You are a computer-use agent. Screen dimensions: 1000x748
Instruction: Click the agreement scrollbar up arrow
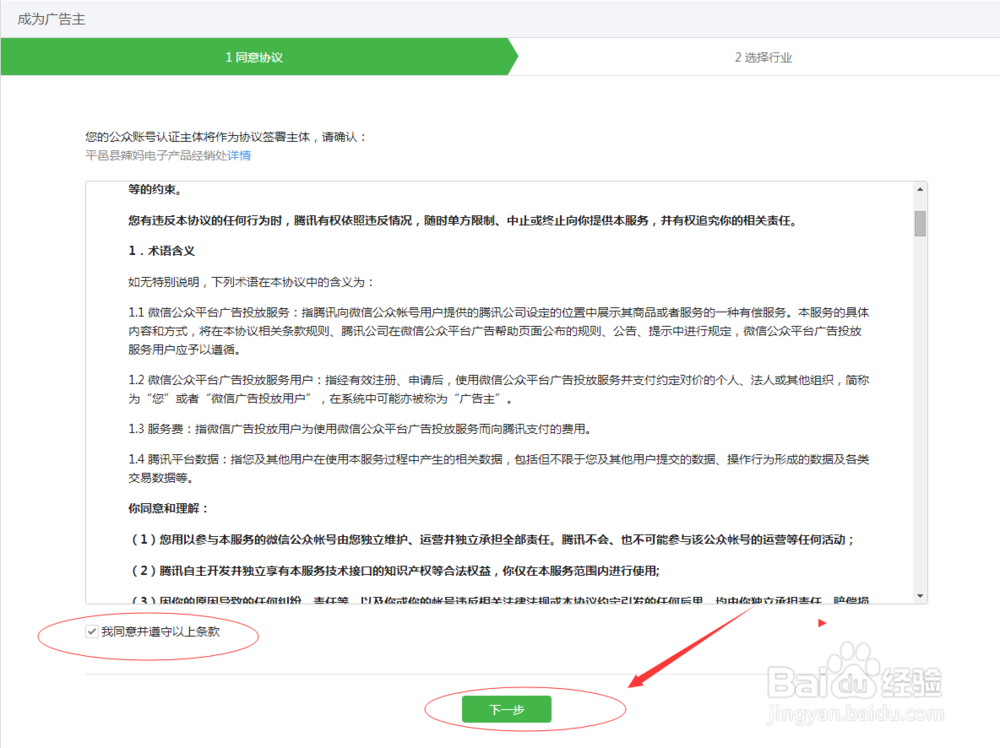pyautogui.click(x=920, y=189)
